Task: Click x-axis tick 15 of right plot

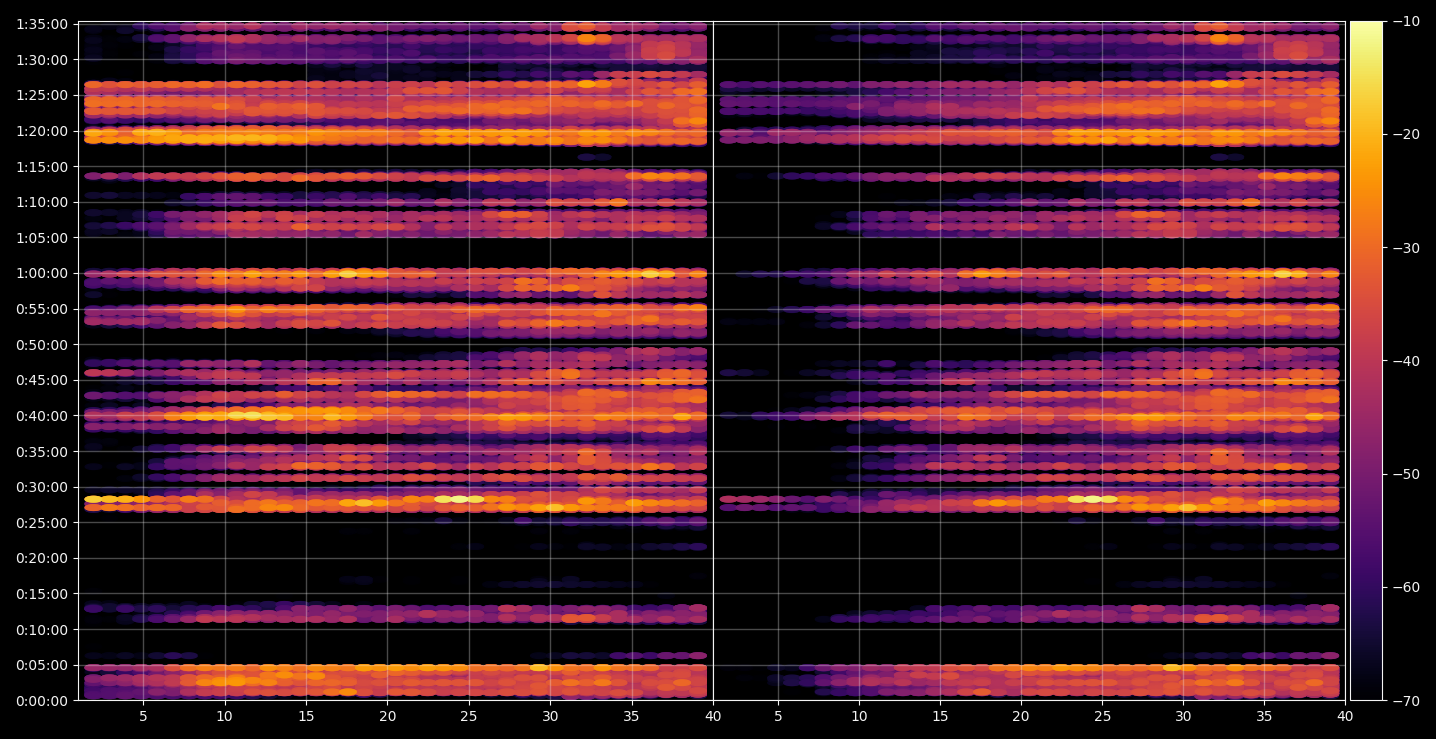Action: point(940,717)
